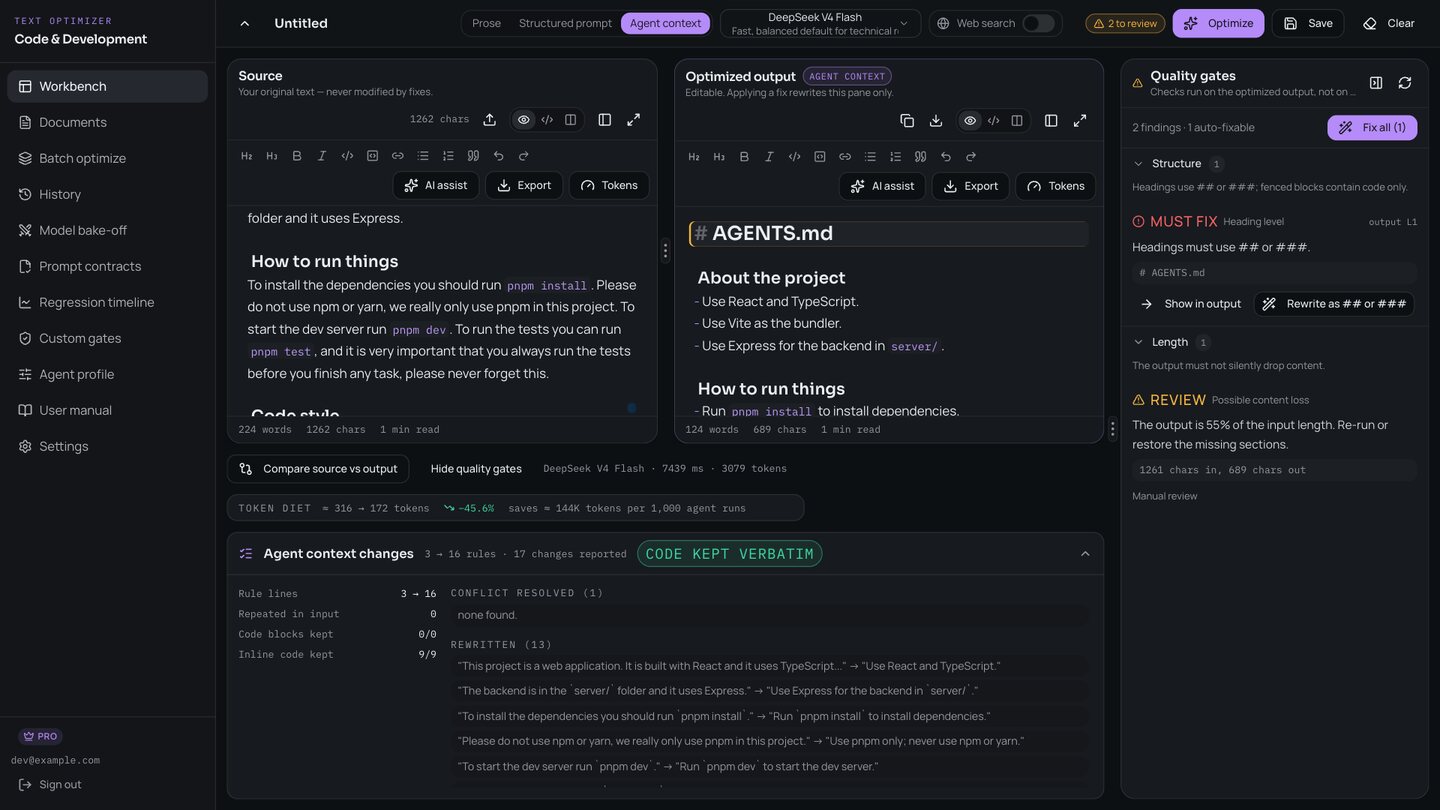The width and height of the screenshot is (1440, 810).
Task: Click the Optimize button
Action: click(x=1218, y=23)
